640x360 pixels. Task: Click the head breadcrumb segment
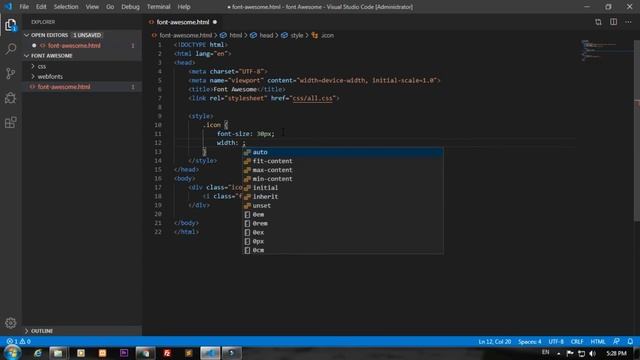(x=262, y=36)
